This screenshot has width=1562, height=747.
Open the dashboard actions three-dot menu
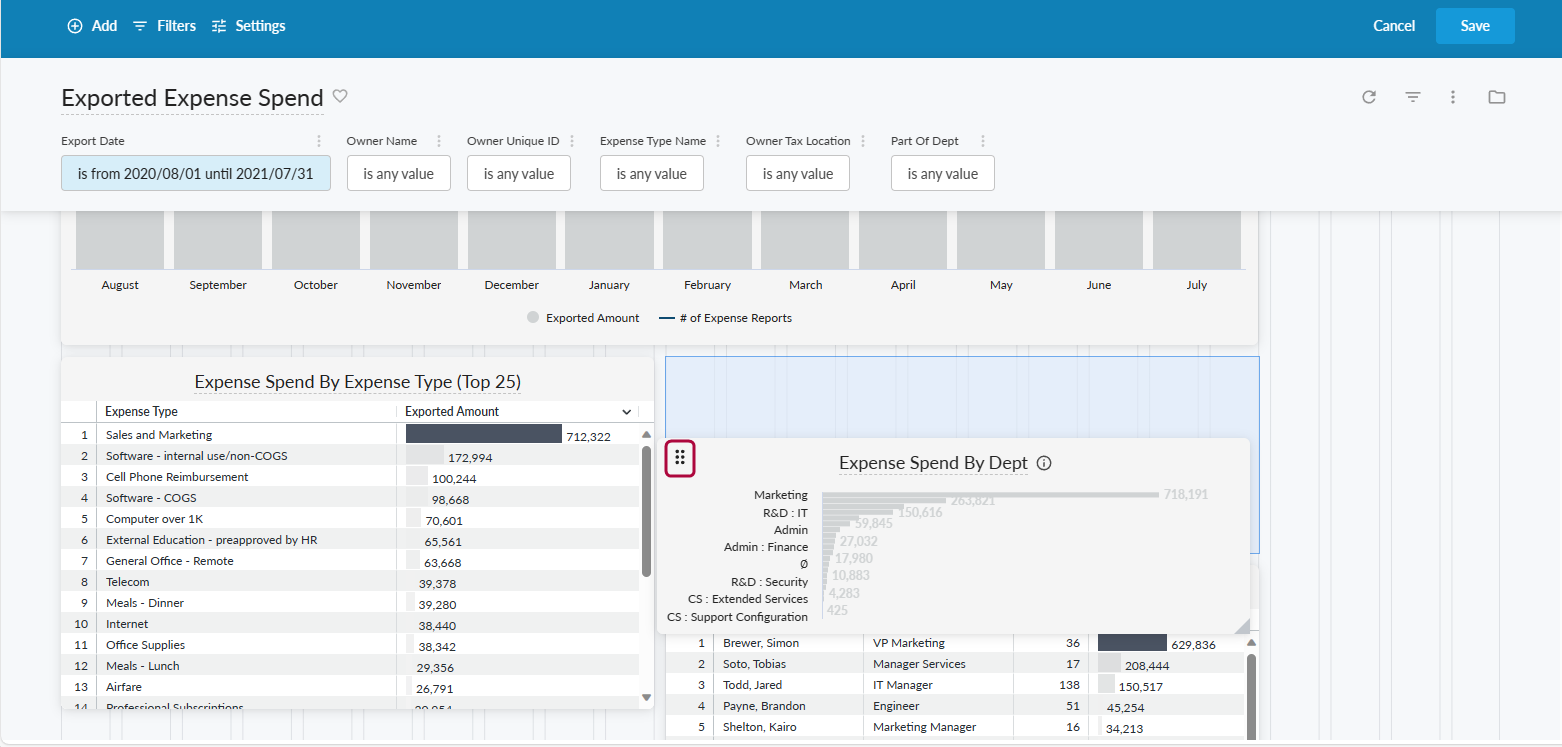[x=1453, y=97]
